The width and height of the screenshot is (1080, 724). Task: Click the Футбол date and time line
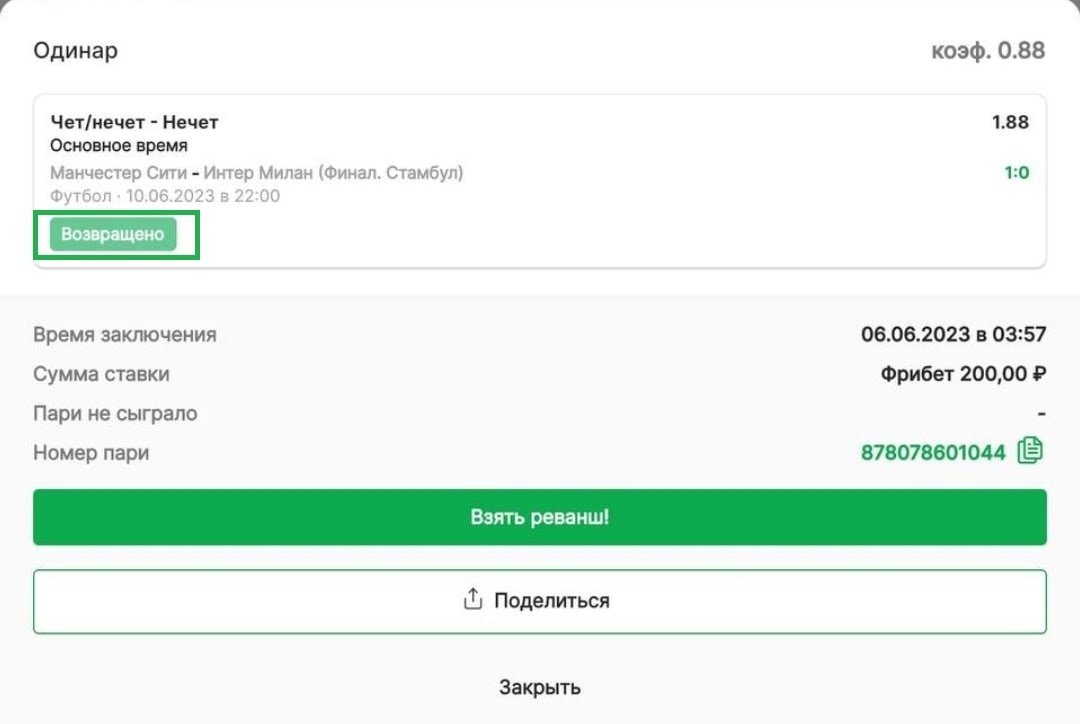coord(165,196)
